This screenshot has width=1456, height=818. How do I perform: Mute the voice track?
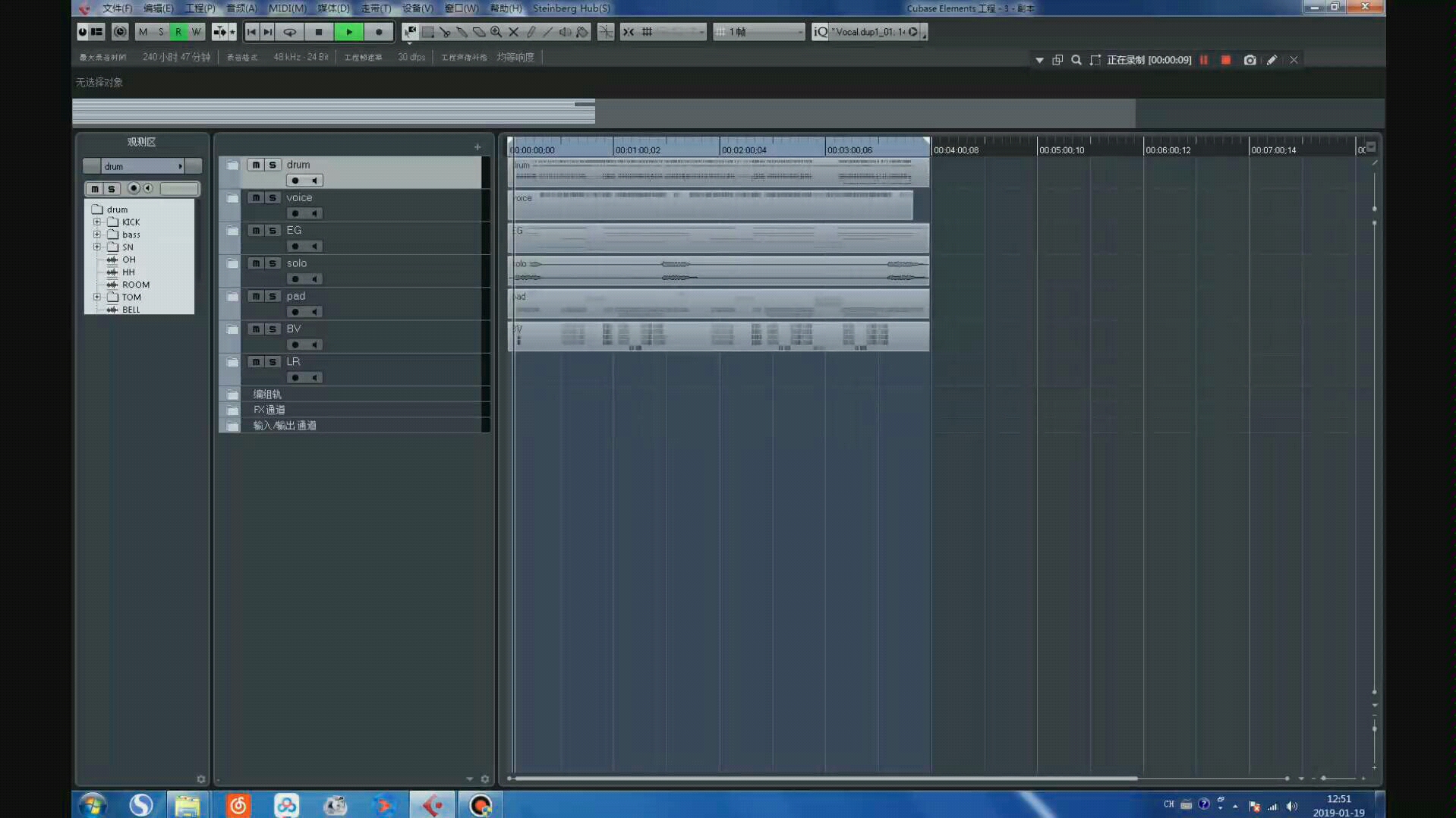[x=256, y=197]
